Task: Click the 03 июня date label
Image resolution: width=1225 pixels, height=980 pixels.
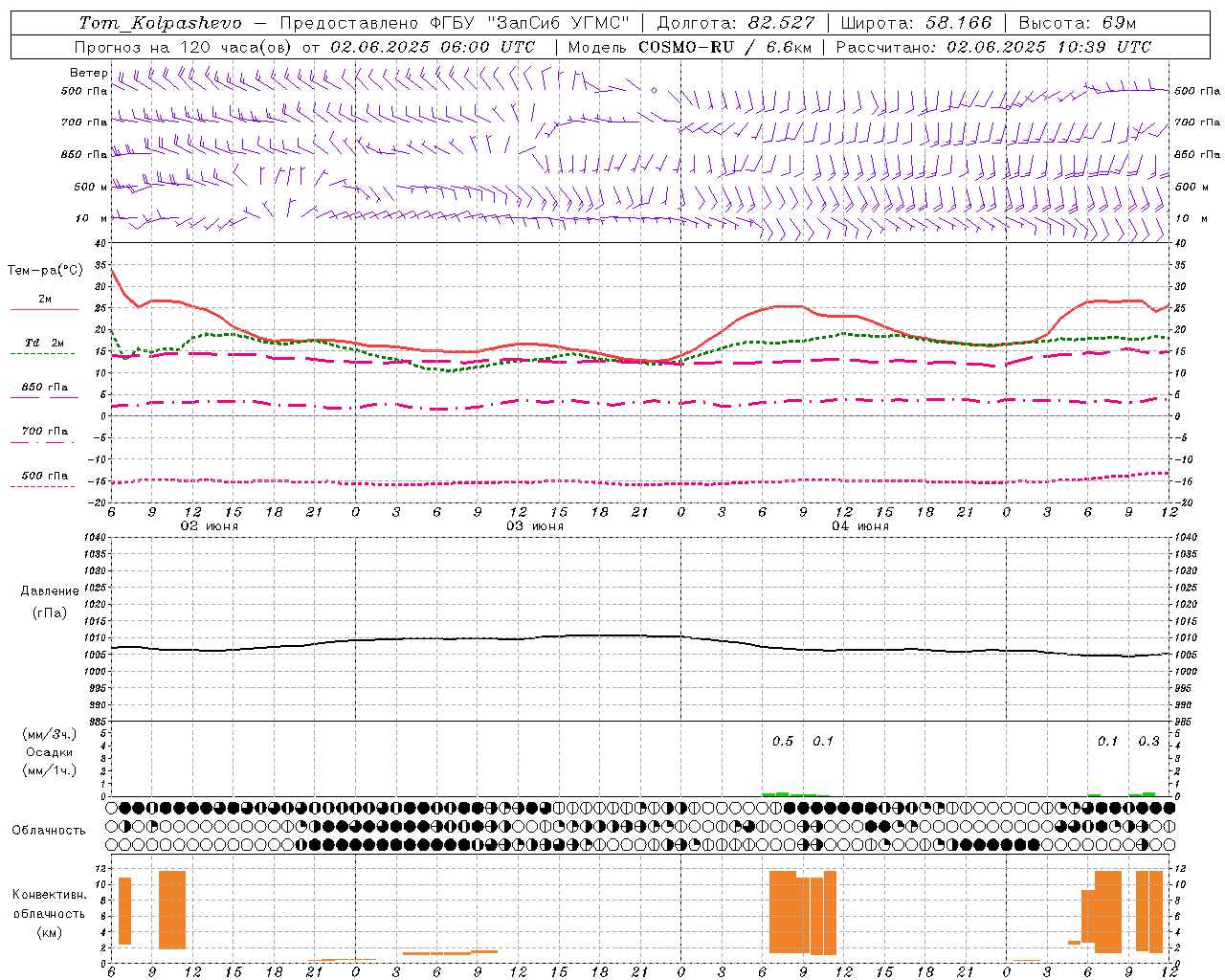Action: pos(535,526)
